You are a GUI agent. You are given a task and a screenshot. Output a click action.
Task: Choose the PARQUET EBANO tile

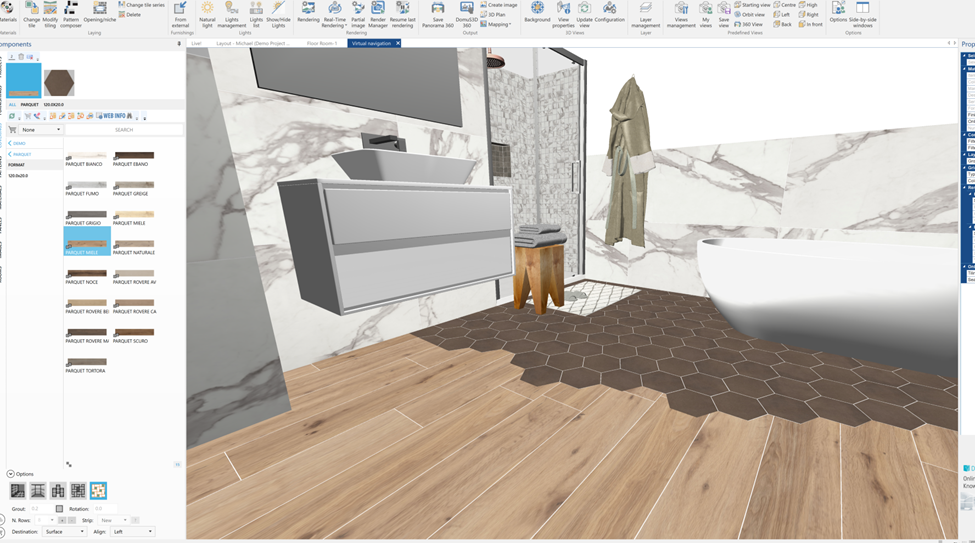pyautogui.click(x=134, y=159)
